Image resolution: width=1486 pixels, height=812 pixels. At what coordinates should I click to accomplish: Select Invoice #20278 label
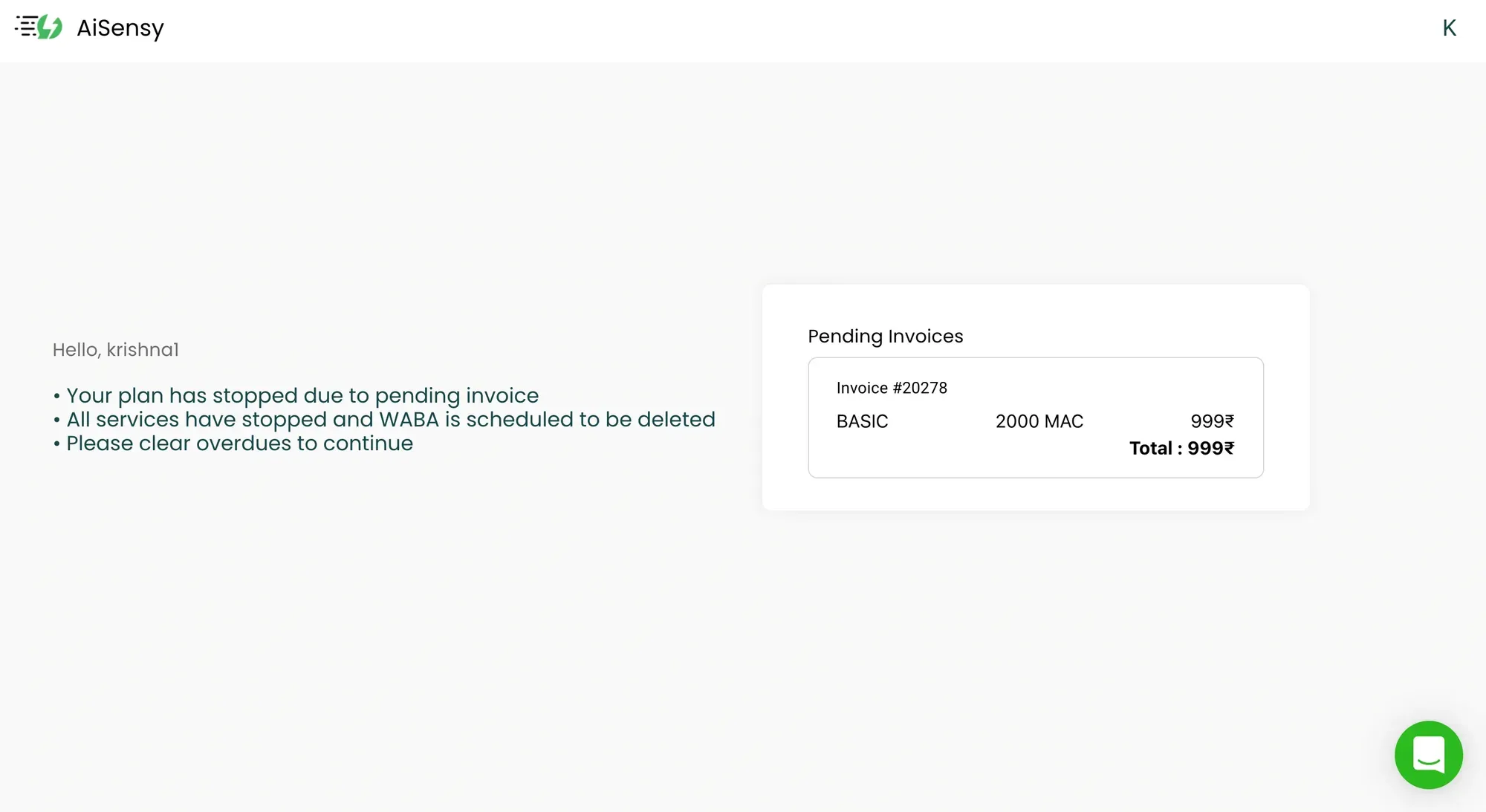892,388
